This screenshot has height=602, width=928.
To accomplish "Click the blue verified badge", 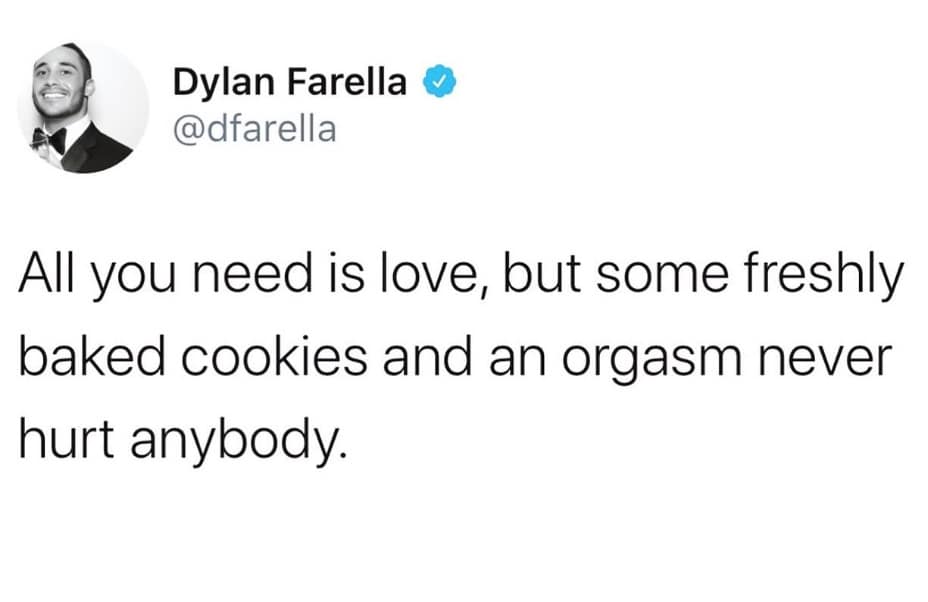I will (438, 82).
